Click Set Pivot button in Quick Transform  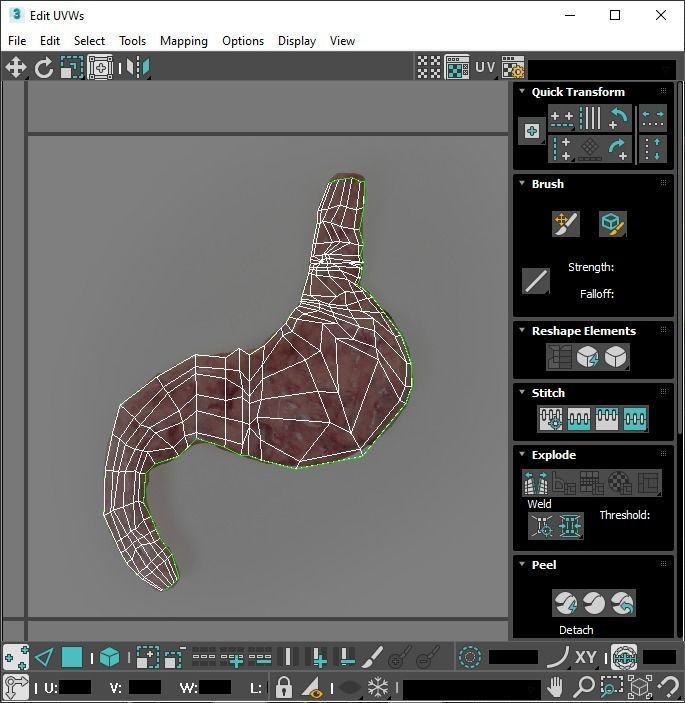[532, 131]
